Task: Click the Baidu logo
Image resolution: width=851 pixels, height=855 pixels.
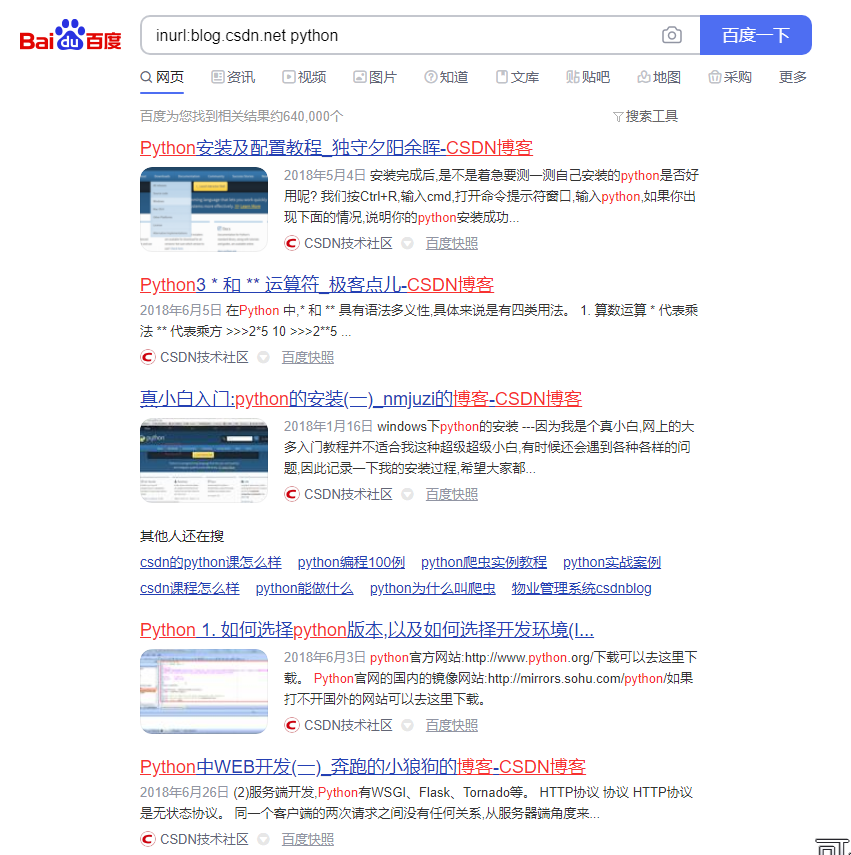Action: pos(70,35)
